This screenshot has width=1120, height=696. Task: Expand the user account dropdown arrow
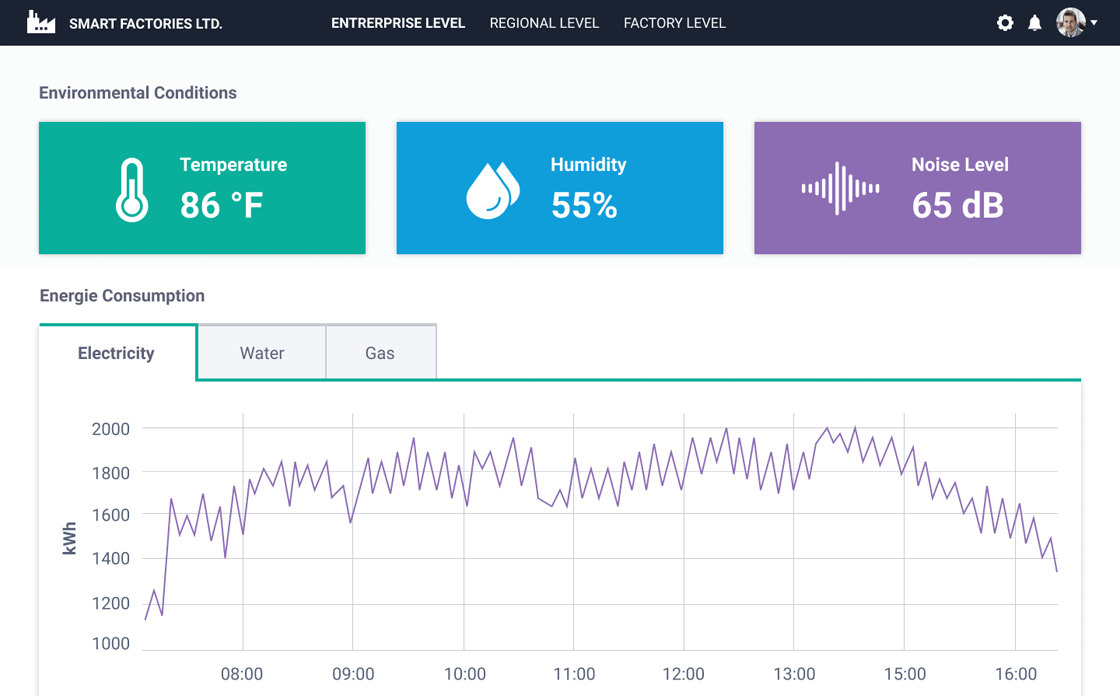(1094, 23)
